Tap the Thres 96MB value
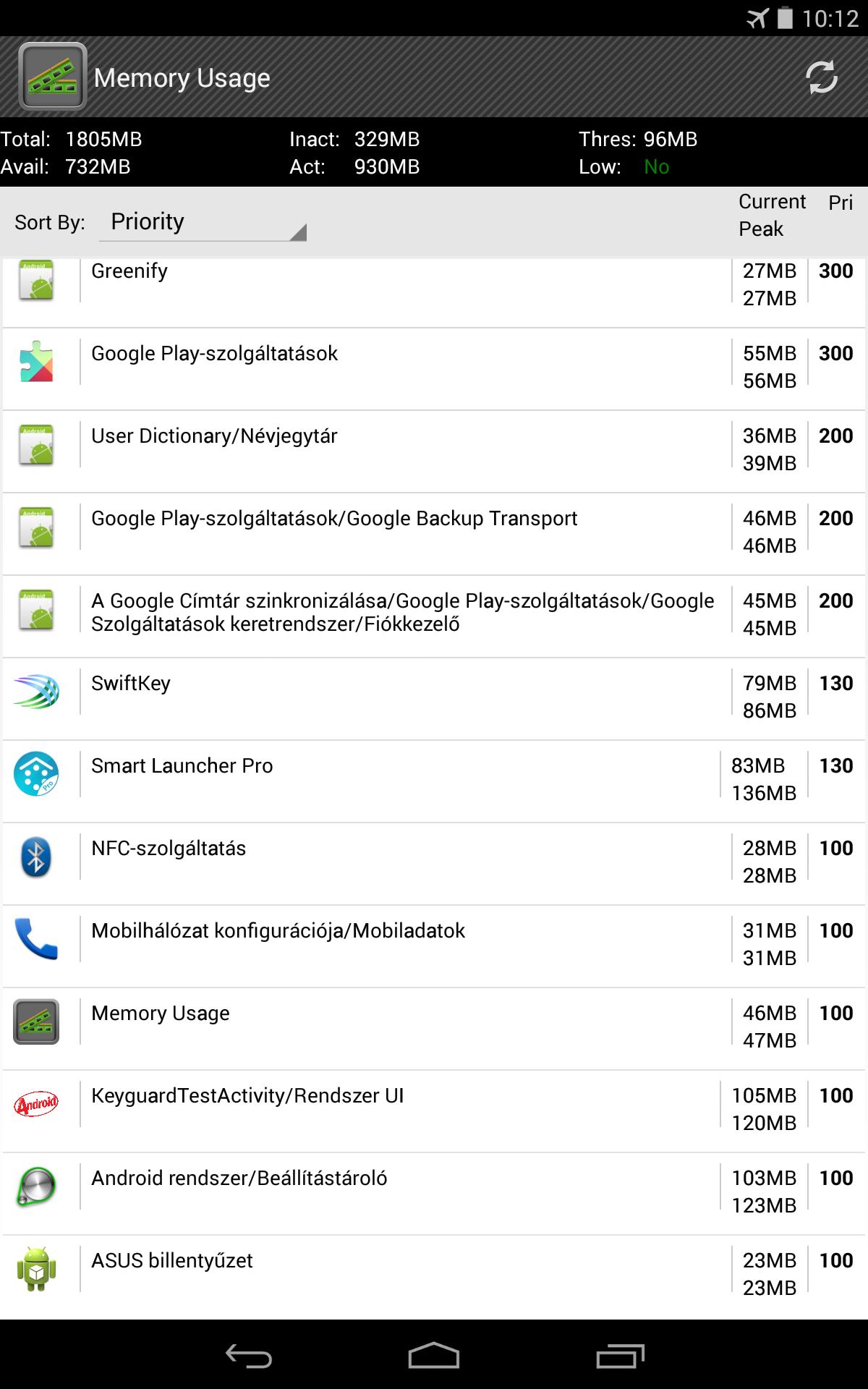This screenshot has width=868, height=1389. pyautogui.click(x=670, y=139)
